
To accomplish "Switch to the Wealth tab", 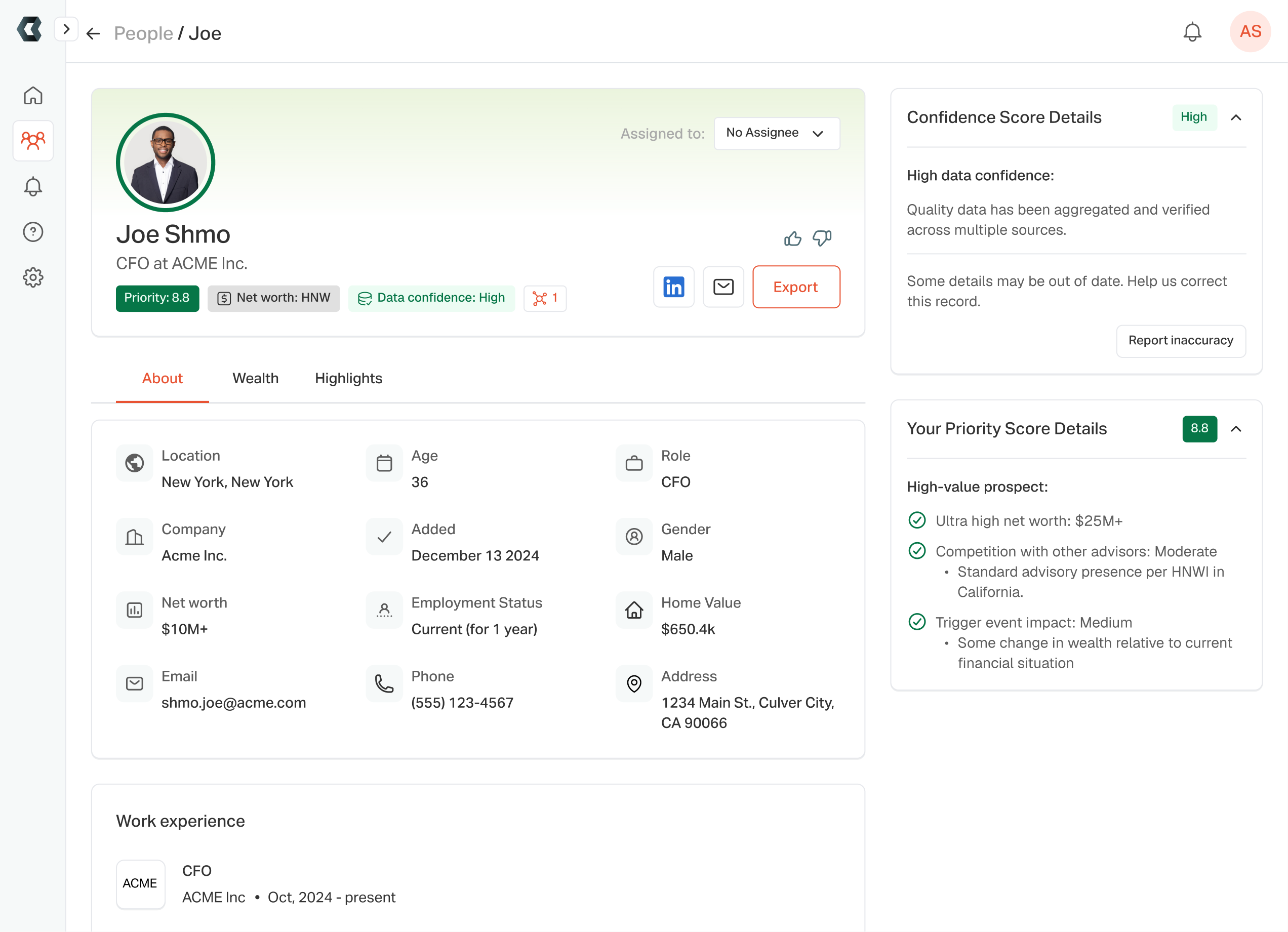I will tap(256, 378).
